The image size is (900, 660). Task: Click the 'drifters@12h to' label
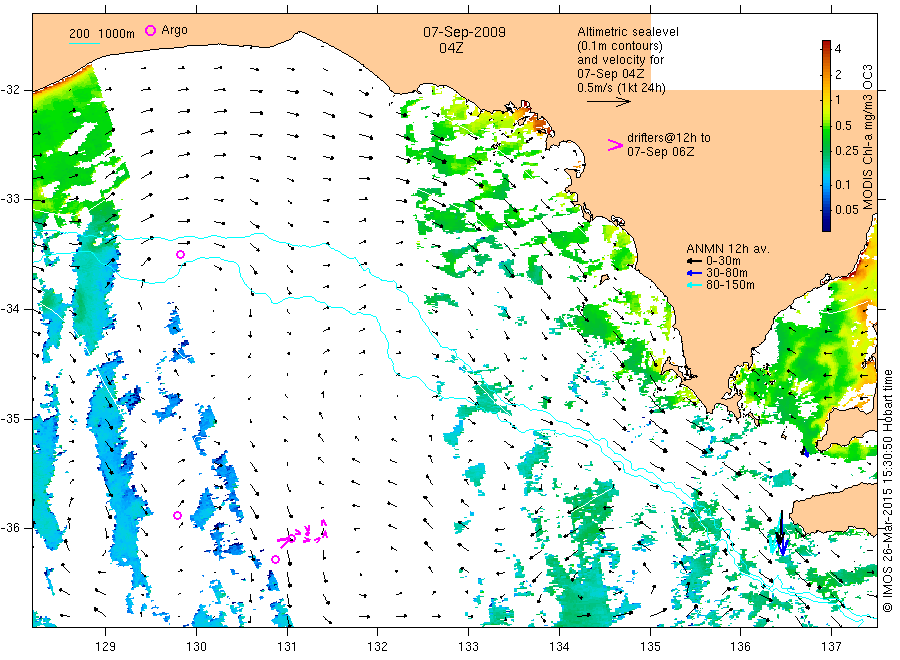tap(669, 138)
